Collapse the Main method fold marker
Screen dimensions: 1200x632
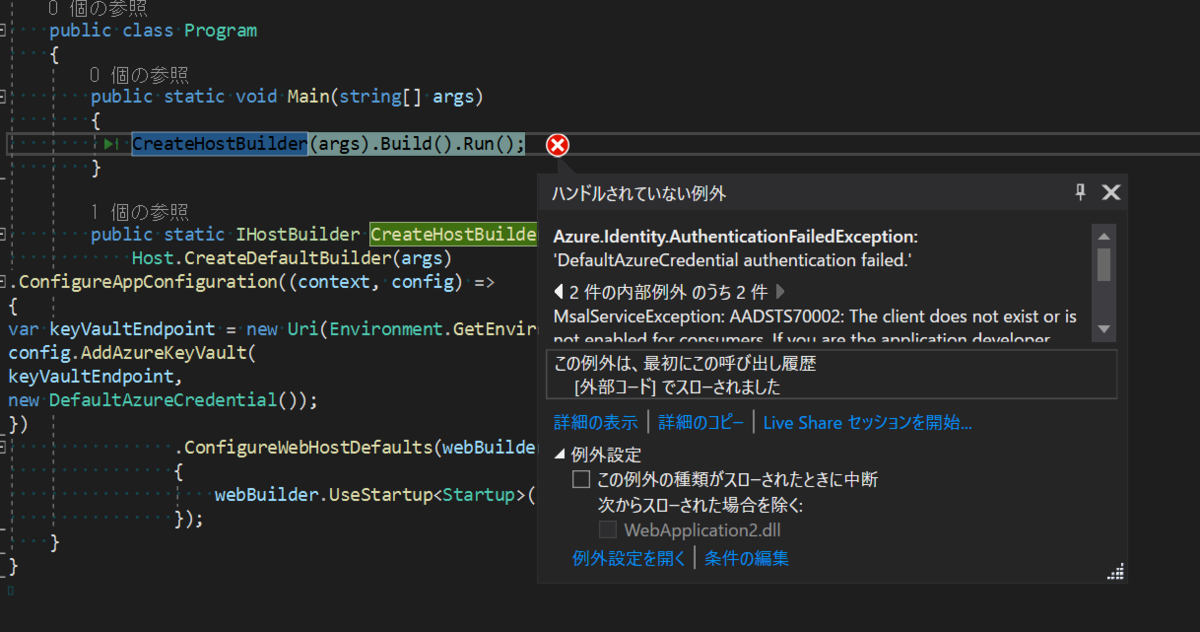click(3, 97)
